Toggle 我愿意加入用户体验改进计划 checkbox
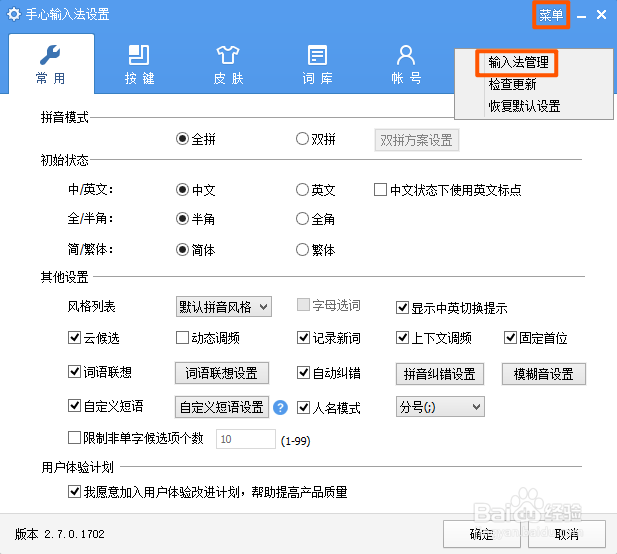Image resolution: width=617 pixels, height=554 pixels. pos(74,491)
